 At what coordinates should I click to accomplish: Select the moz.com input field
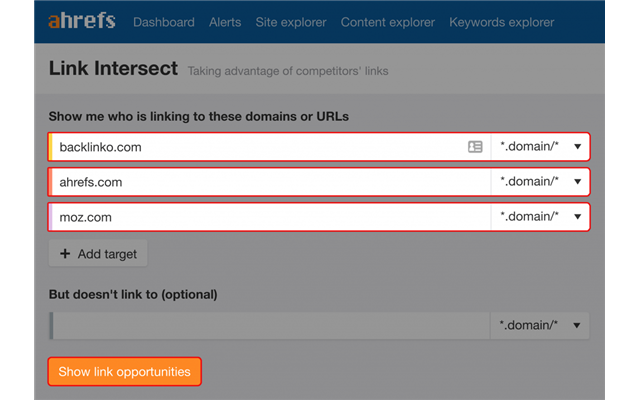click(270, 217)
